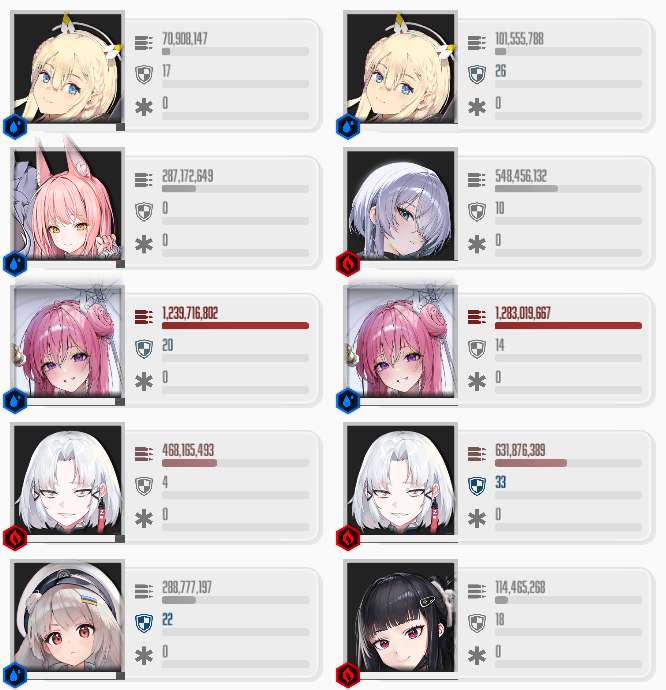This screenshot has height=690, width=666.
Task: Select the white-capped character portrait
Action: tap(67, 616)
